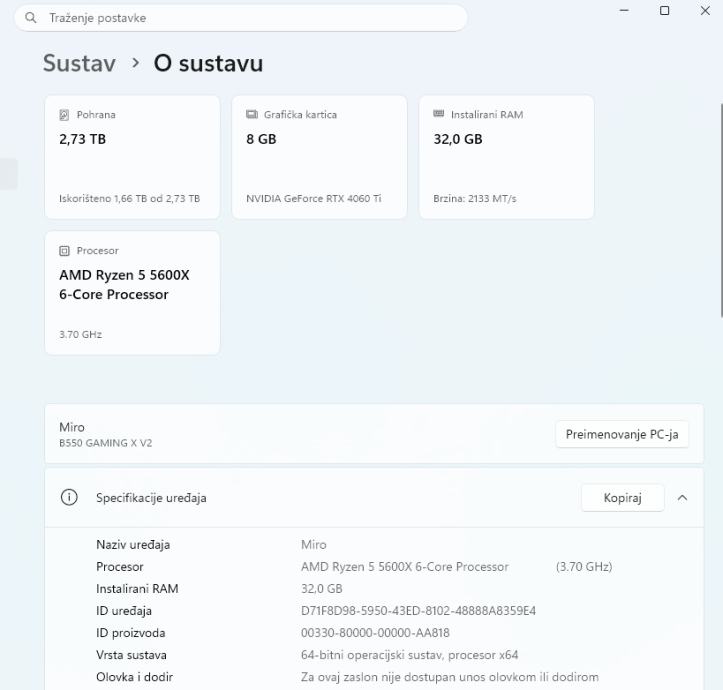Click the search magnifier icon
Image resolution: width=723 pixels, height=690 pixels.
pos(32,18)
